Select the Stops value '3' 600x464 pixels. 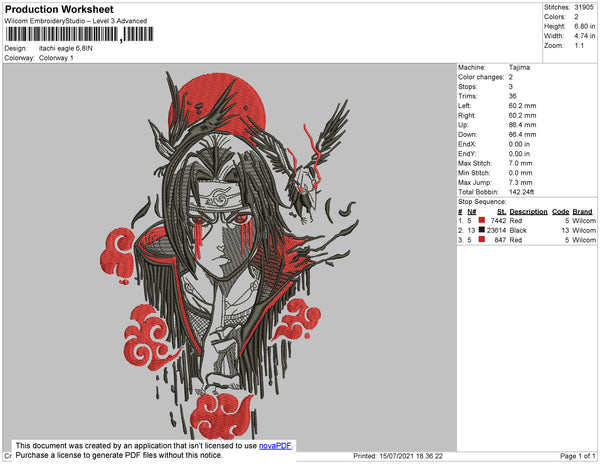pos(510,86)
